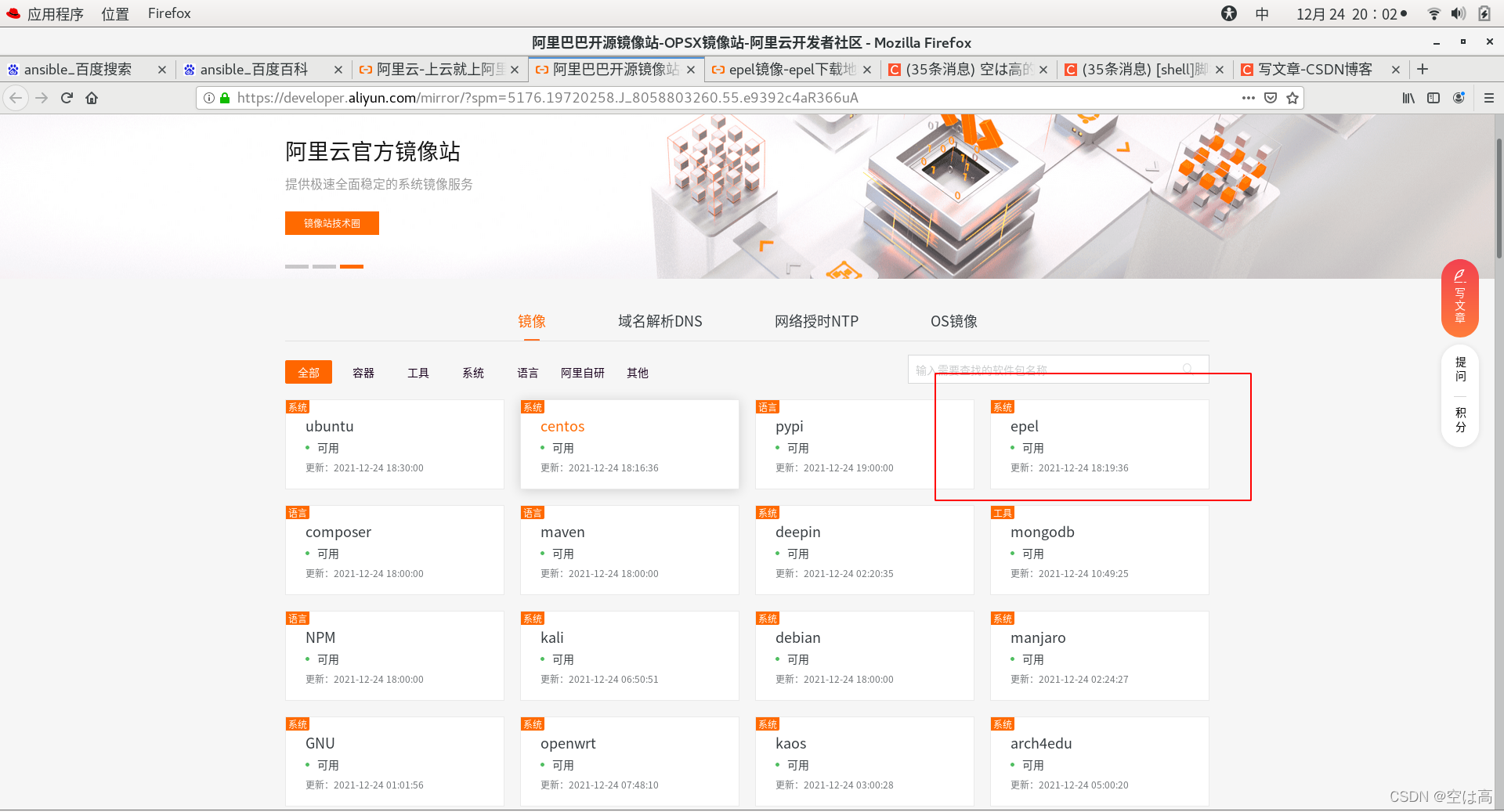The image size is (1504, 812).
Task: Close the ansible_百度搜索 tab
Action: point(162,70)
